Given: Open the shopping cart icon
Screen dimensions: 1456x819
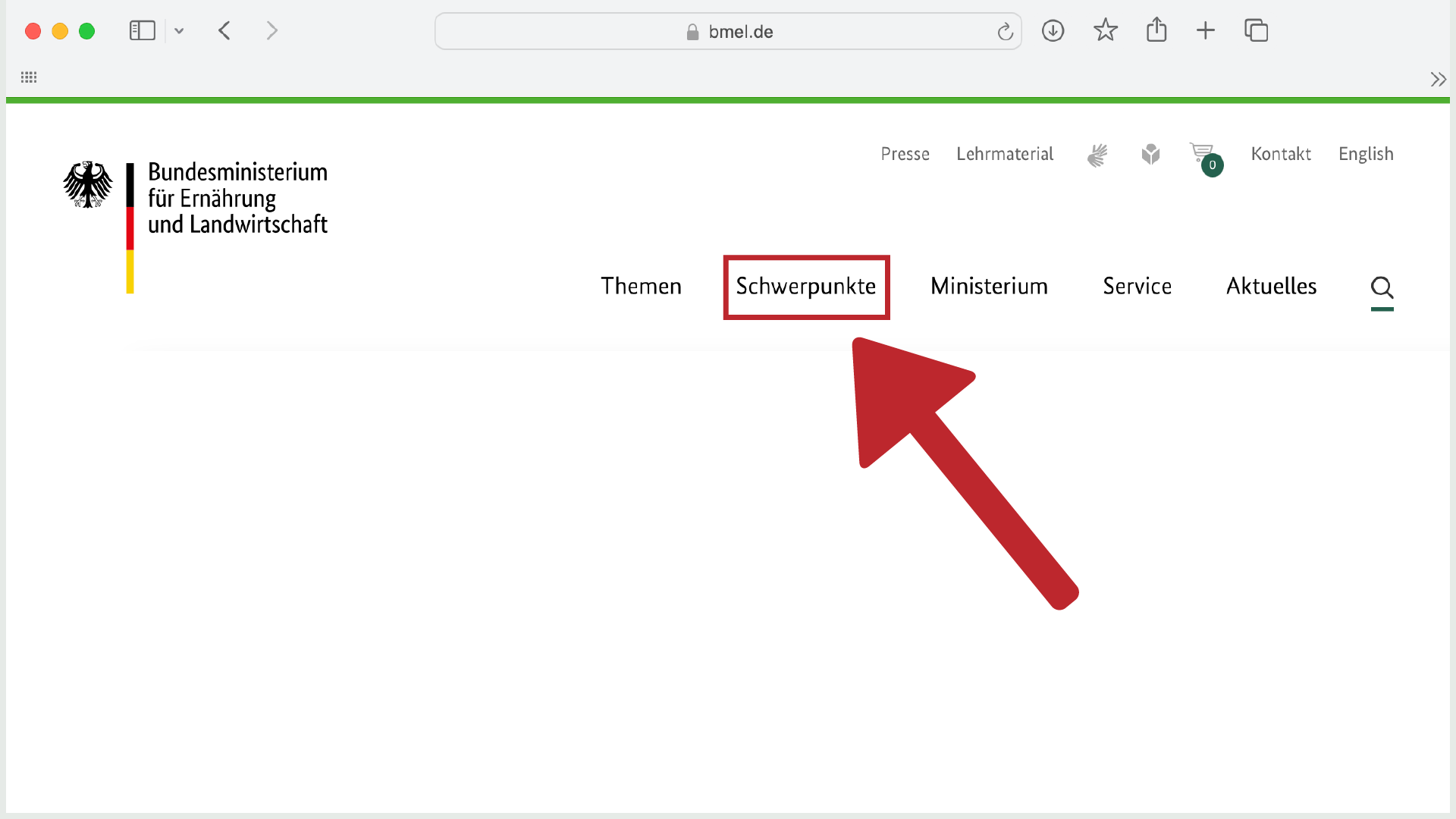Looking at the screenshot, I should point(1206,158).
